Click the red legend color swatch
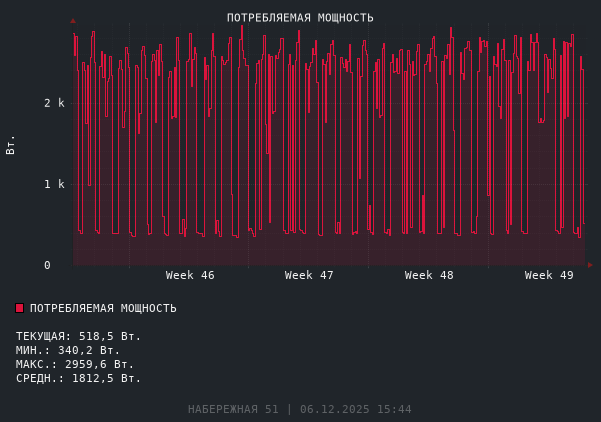Image resolution: width=601 pixels, height=422 pixels. point(19,308)
